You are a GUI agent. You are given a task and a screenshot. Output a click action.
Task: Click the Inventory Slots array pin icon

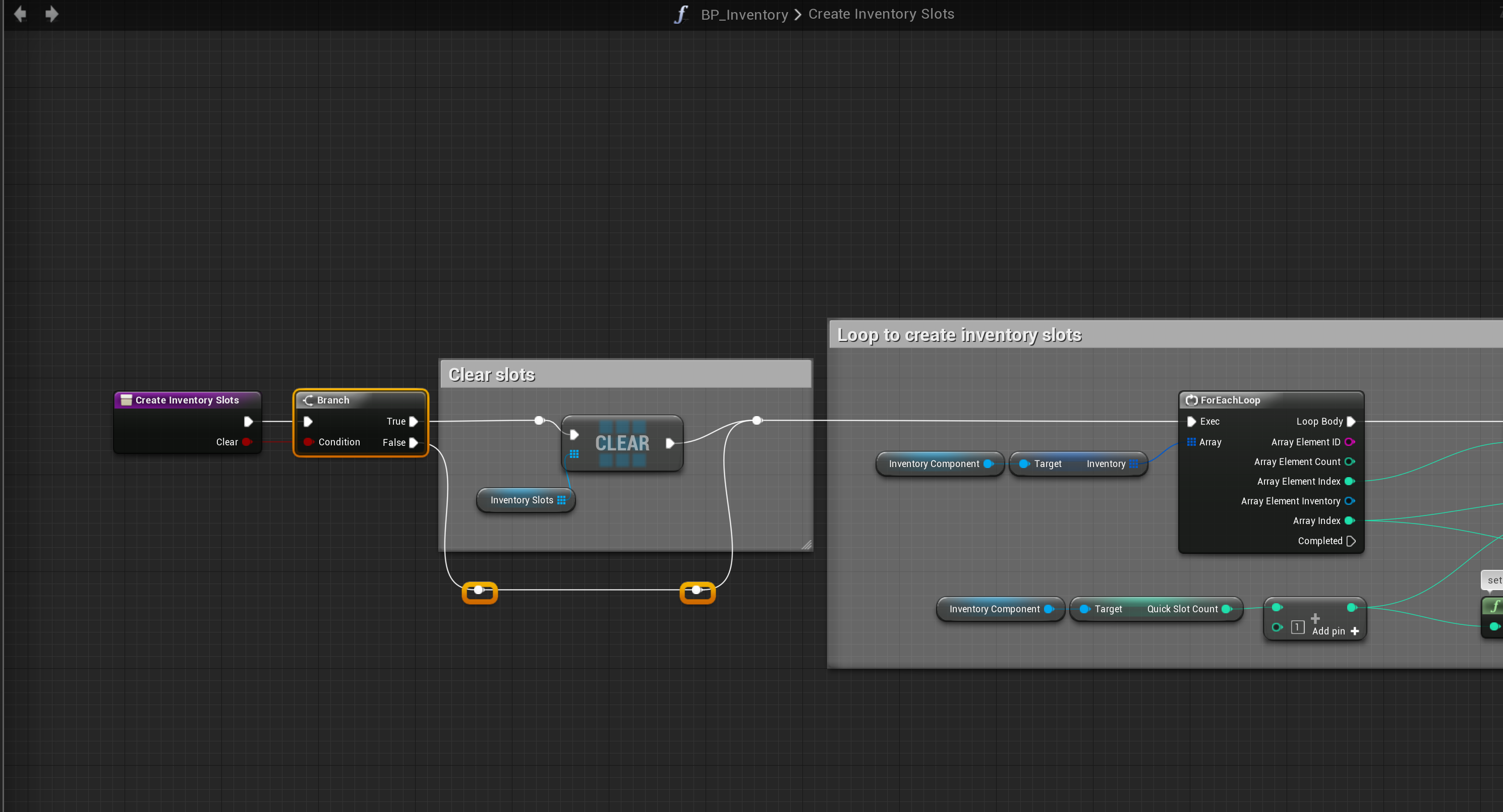point(561,500)
